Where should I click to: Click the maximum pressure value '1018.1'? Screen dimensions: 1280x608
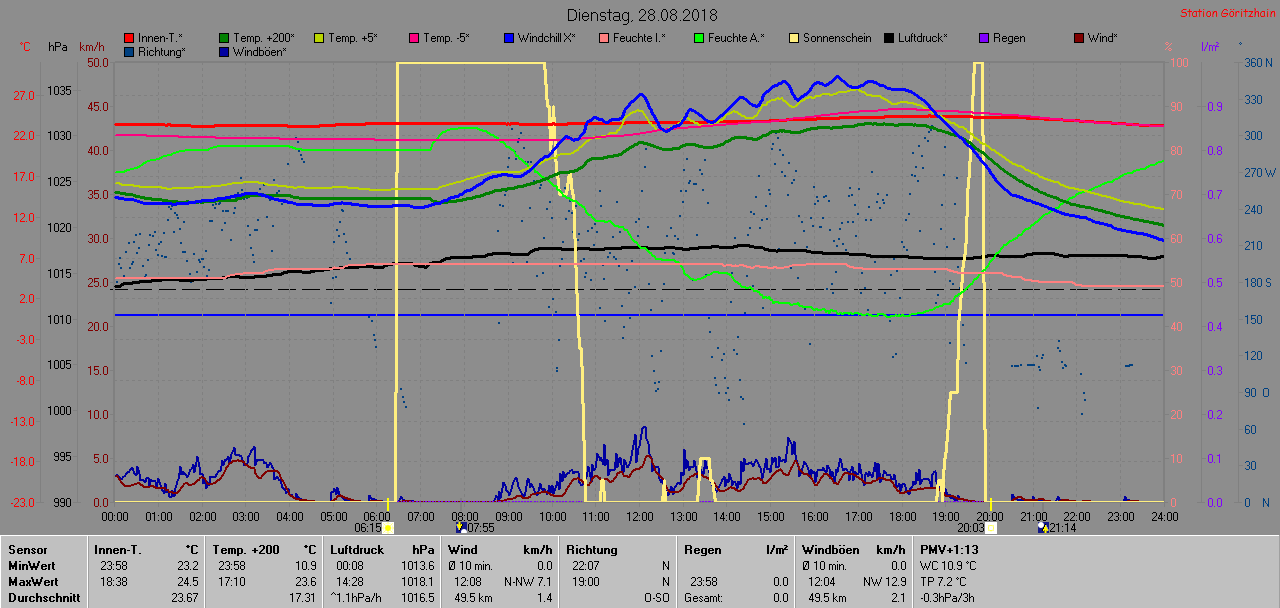coord(417,581)
